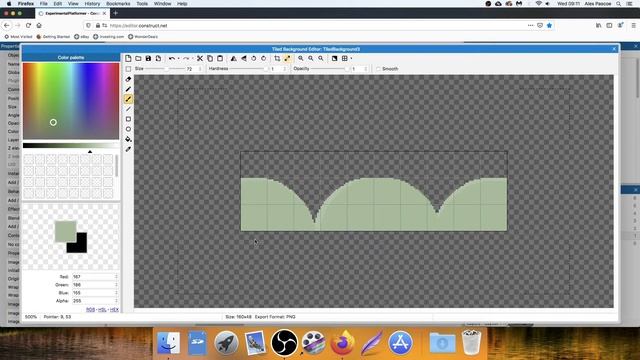Open the Edit menu in menu bar
640x360 pixels.
(58, 4)
